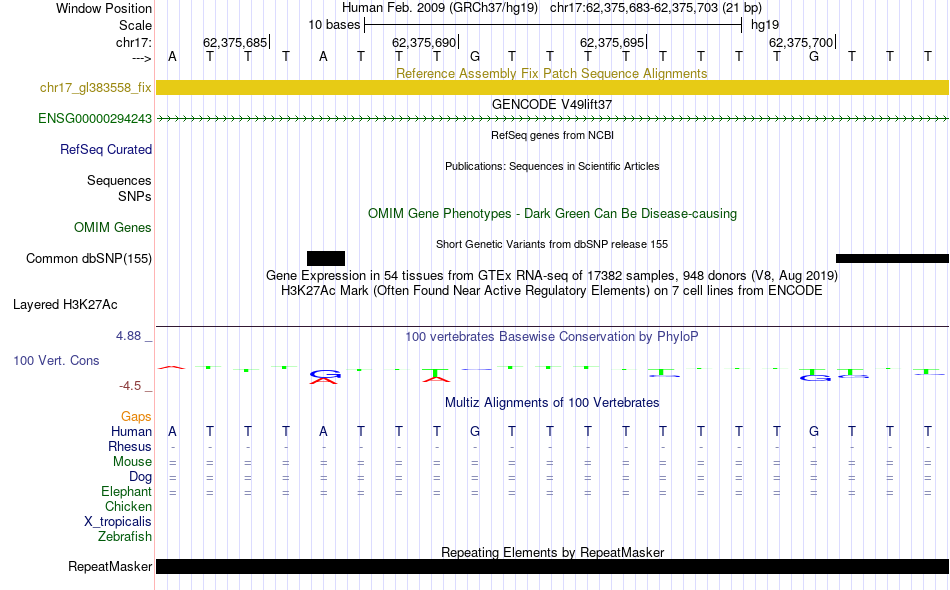
Task: Click the hg19 label beside scale bar
Action: pyautogui.click(x=765, y=25)
